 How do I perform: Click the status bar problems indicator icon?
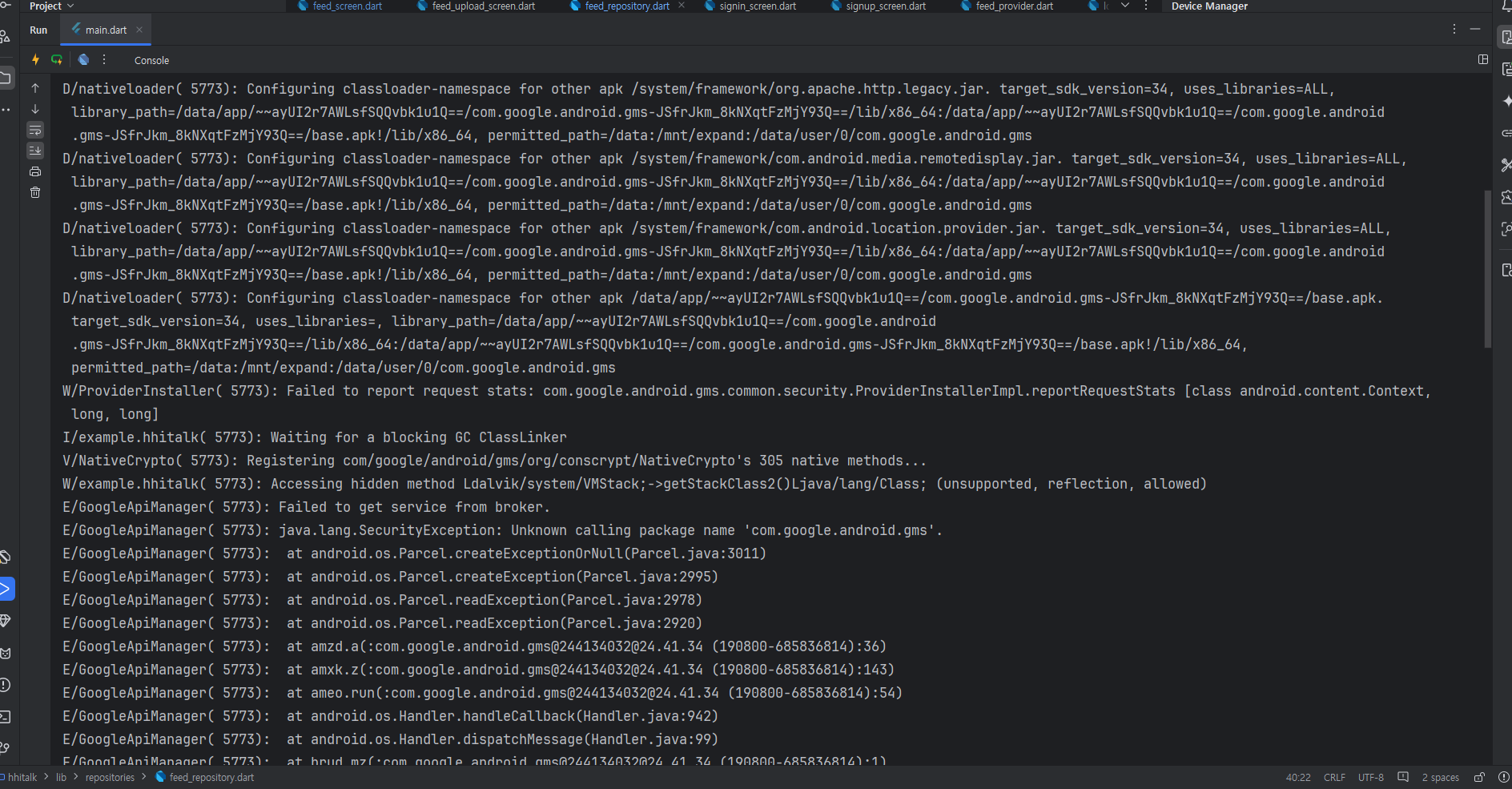pos(1503,777)
